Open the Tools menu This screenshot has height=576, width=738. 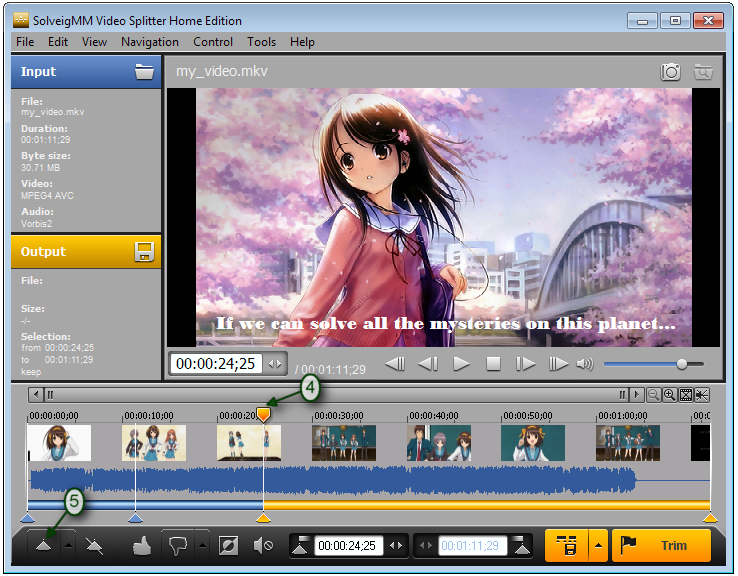pos(261,42)
